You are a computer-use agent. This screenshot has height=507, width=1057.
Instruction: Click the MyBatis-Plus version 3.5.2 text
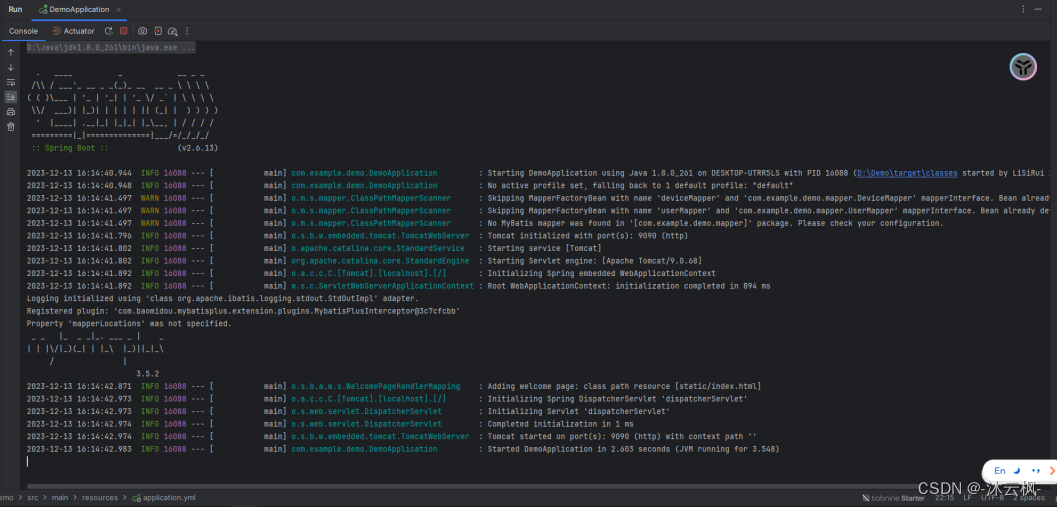click(147, 374)
